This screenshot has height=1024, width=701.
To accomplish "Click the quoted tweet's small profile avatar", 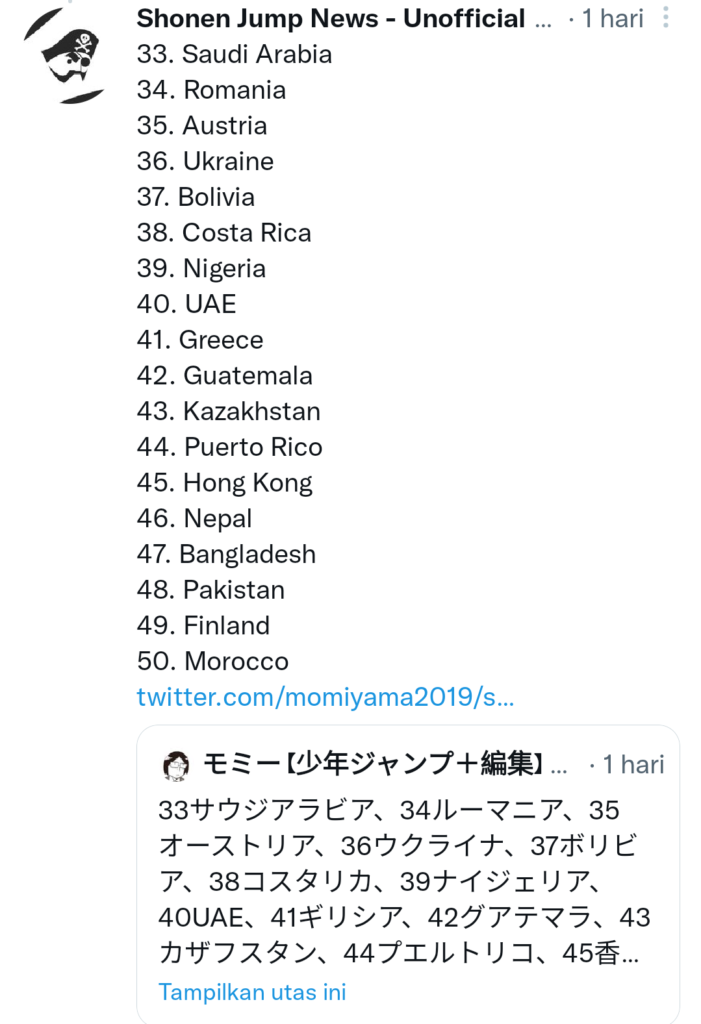I will (177, 766).
